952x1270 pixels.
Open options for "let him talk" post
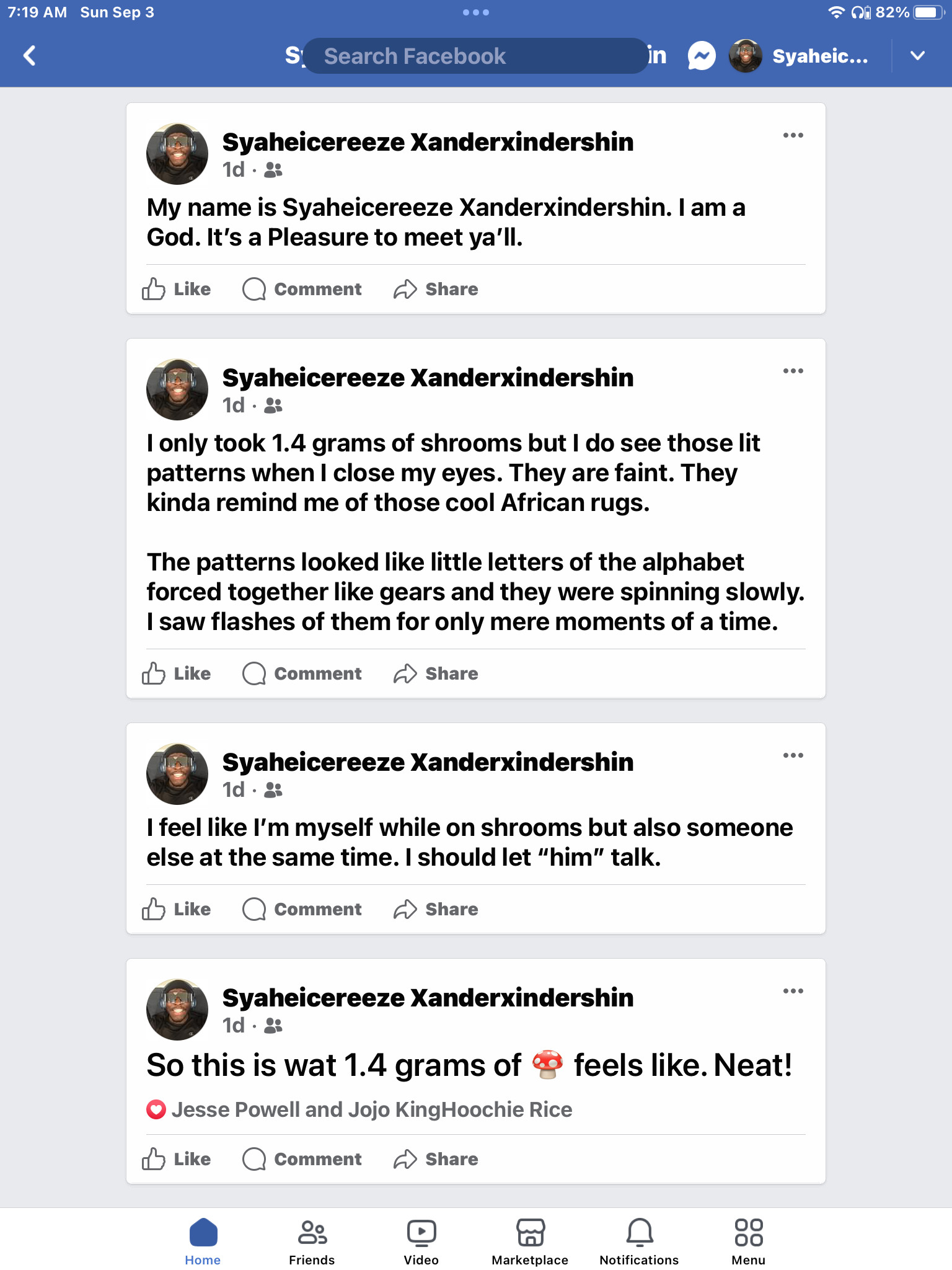[x=793, y=755]
